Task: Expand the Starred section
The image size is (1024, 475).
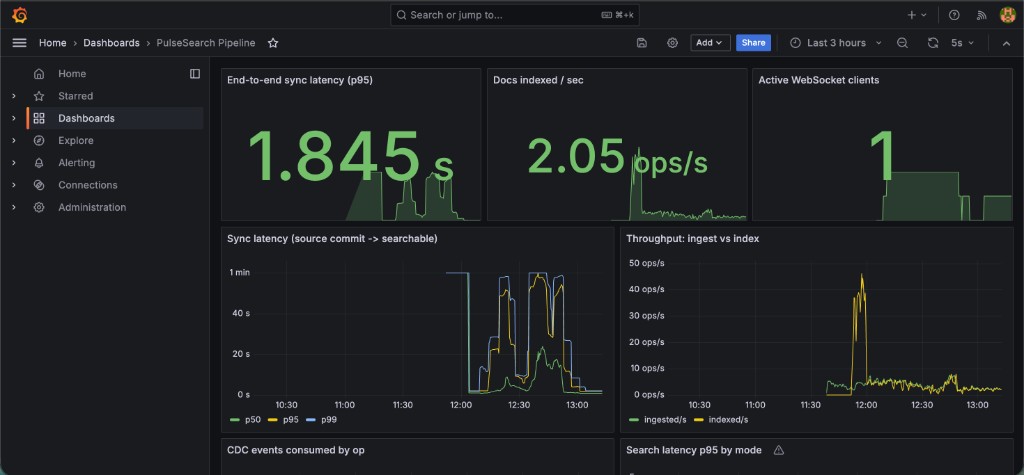Action: 14,96
